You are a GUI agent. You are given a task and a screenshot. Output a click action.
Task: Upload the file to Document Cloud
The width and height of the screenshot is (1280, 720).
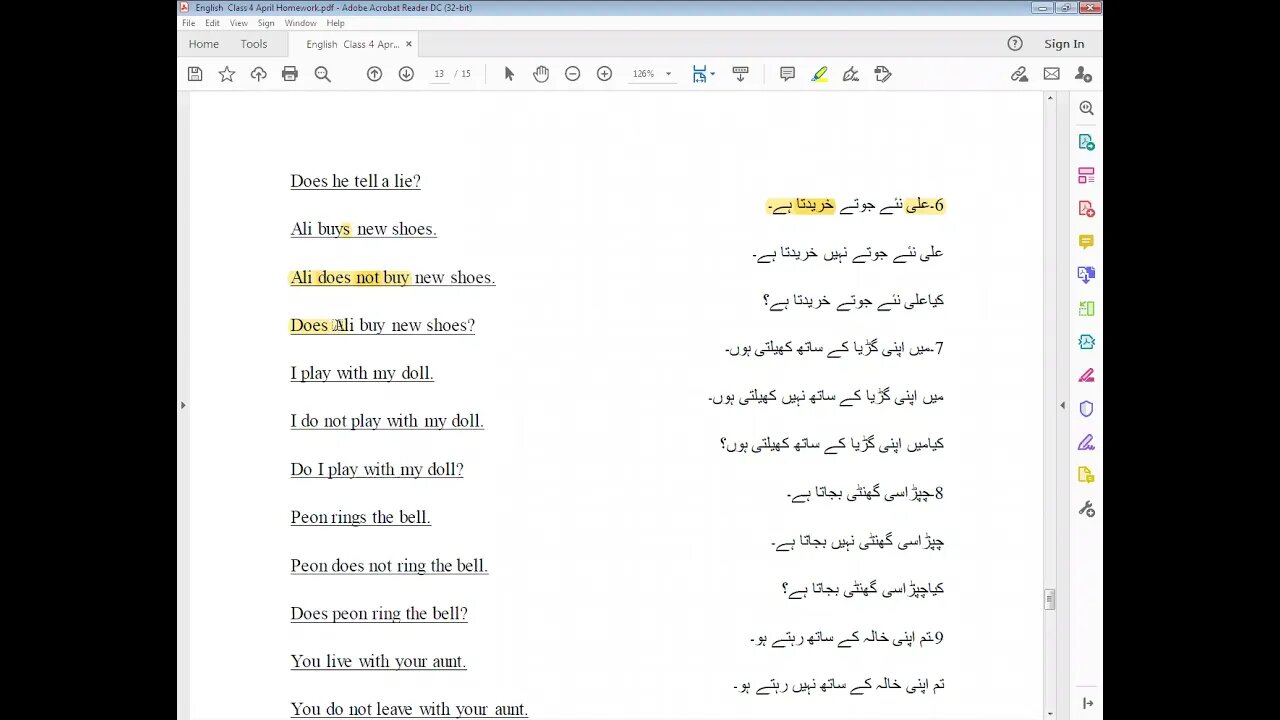coord(259,74)
